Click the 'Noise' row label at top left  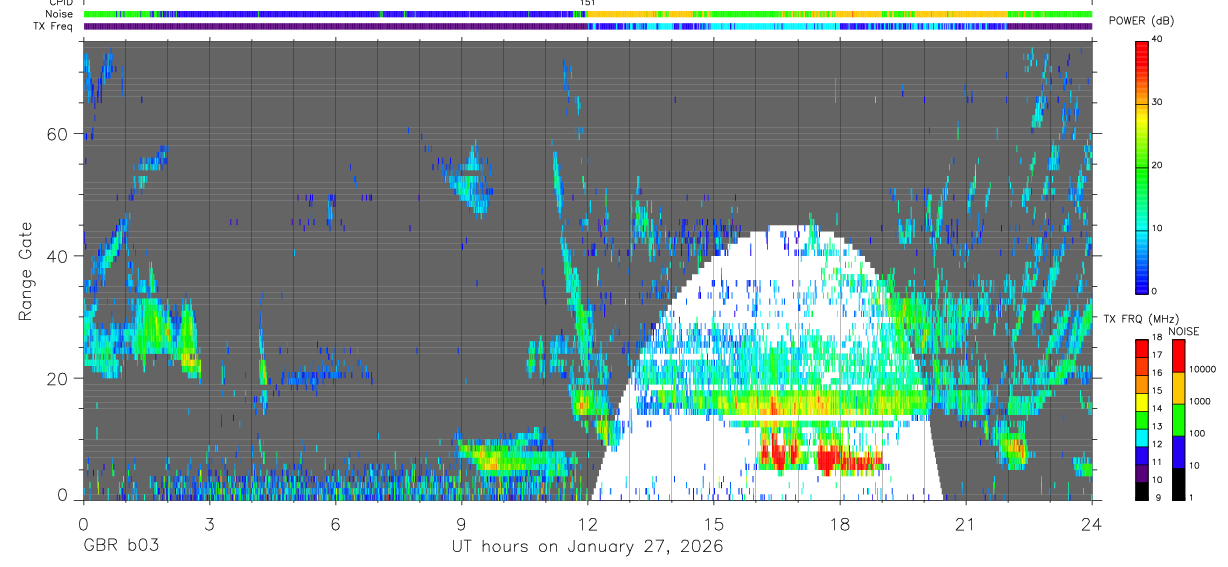click(x=60, y=14)
